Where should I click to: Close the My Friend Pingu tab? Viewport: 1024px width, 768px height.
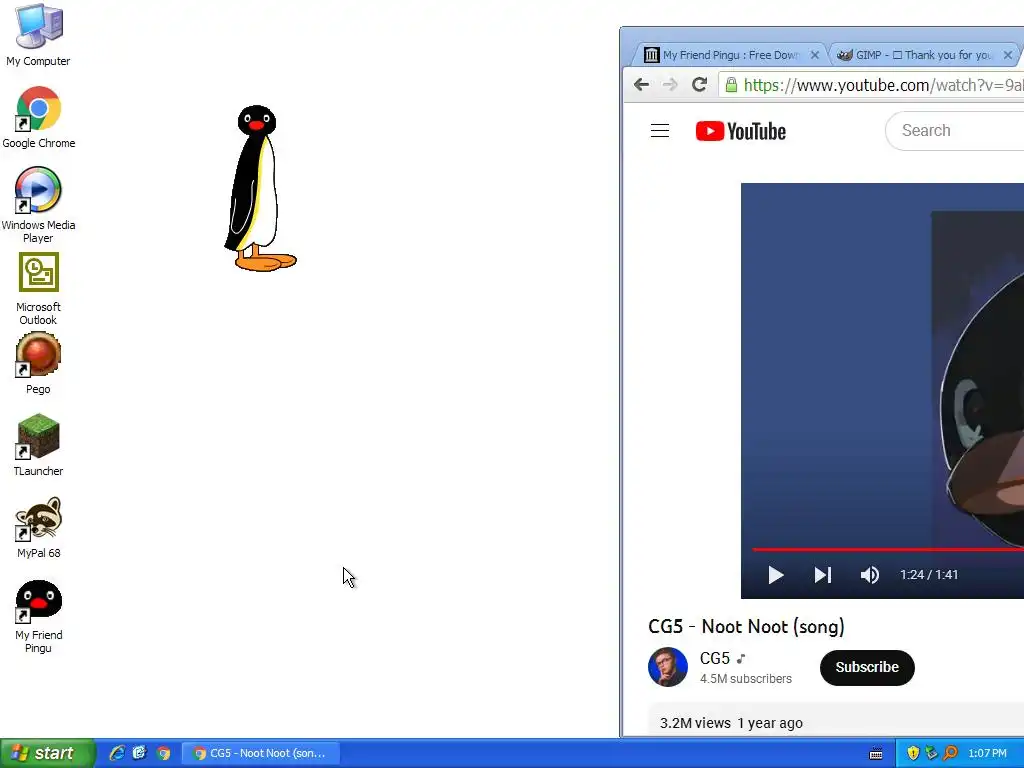tap(814, 55)
